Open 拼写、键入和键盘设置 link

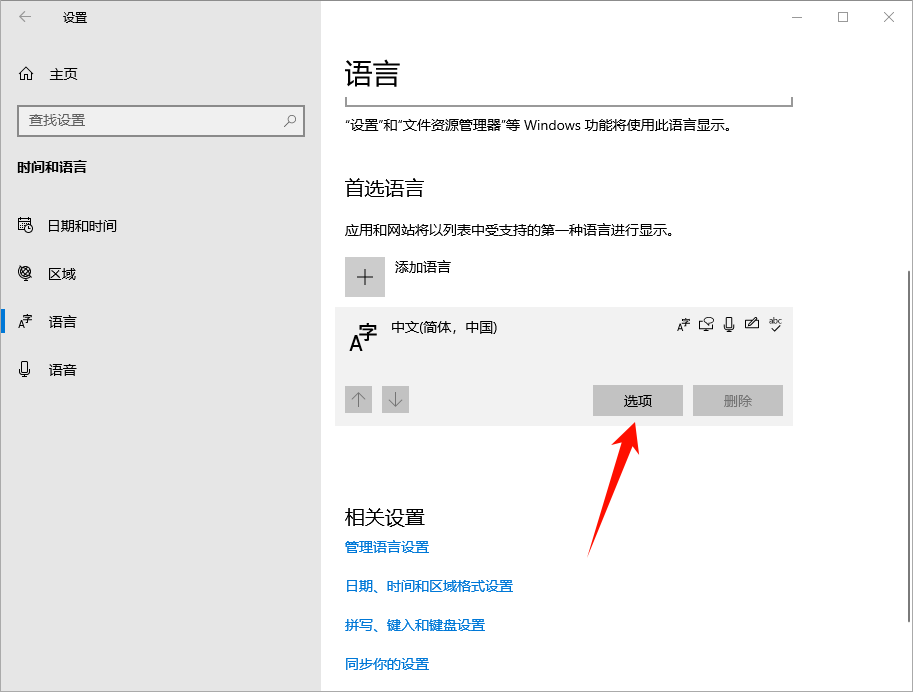click(415, 625)
